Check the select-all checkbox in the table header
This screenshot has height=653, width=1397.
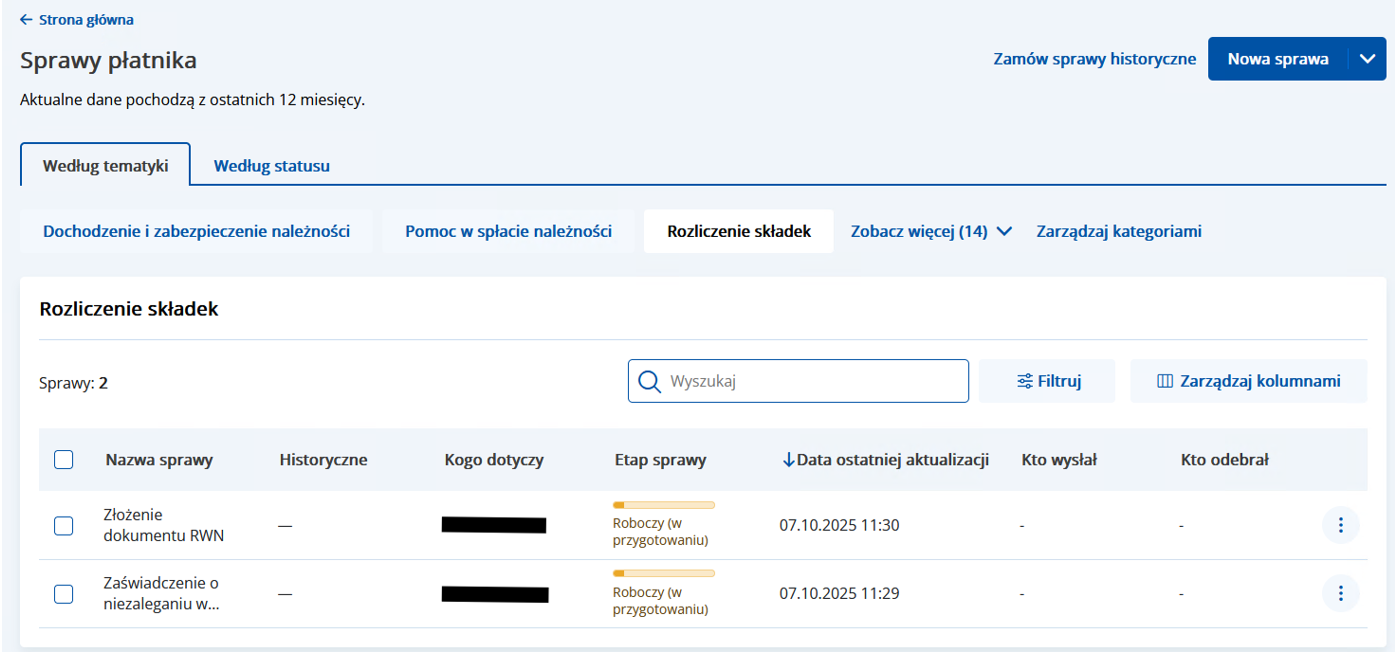point(63,459)
